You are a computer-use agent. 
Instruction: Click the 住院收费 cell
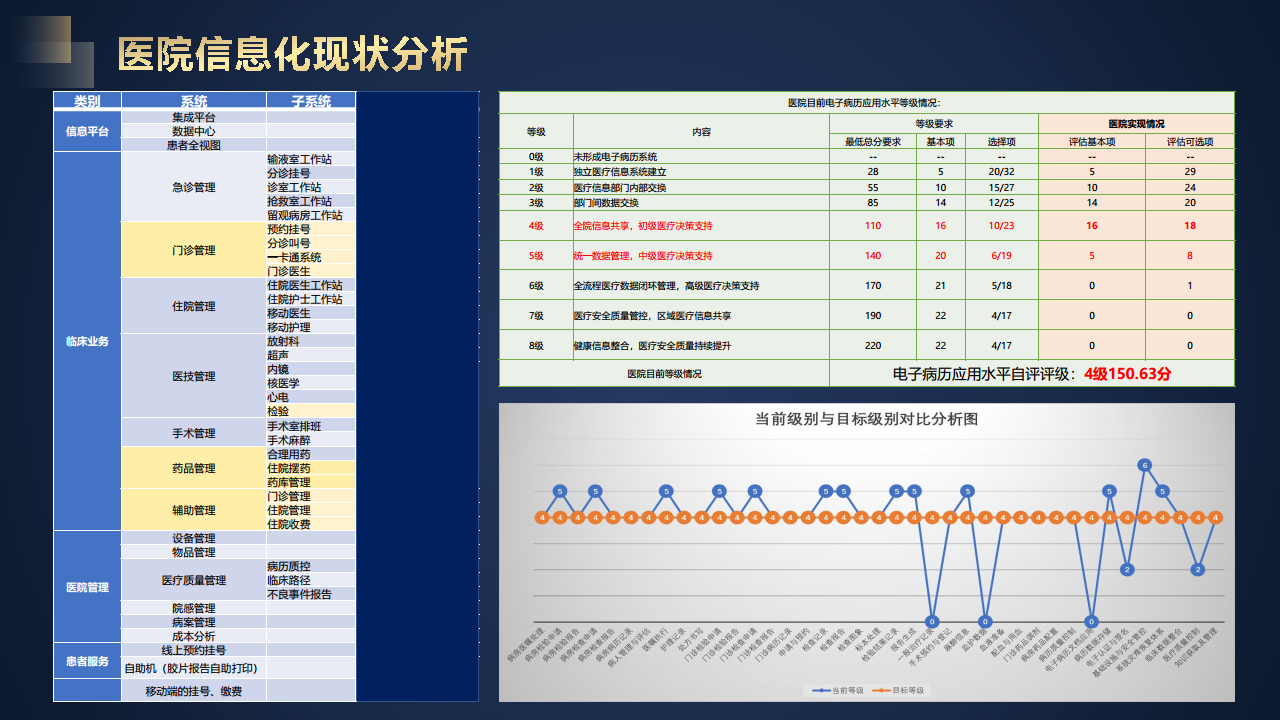point(311,524)
